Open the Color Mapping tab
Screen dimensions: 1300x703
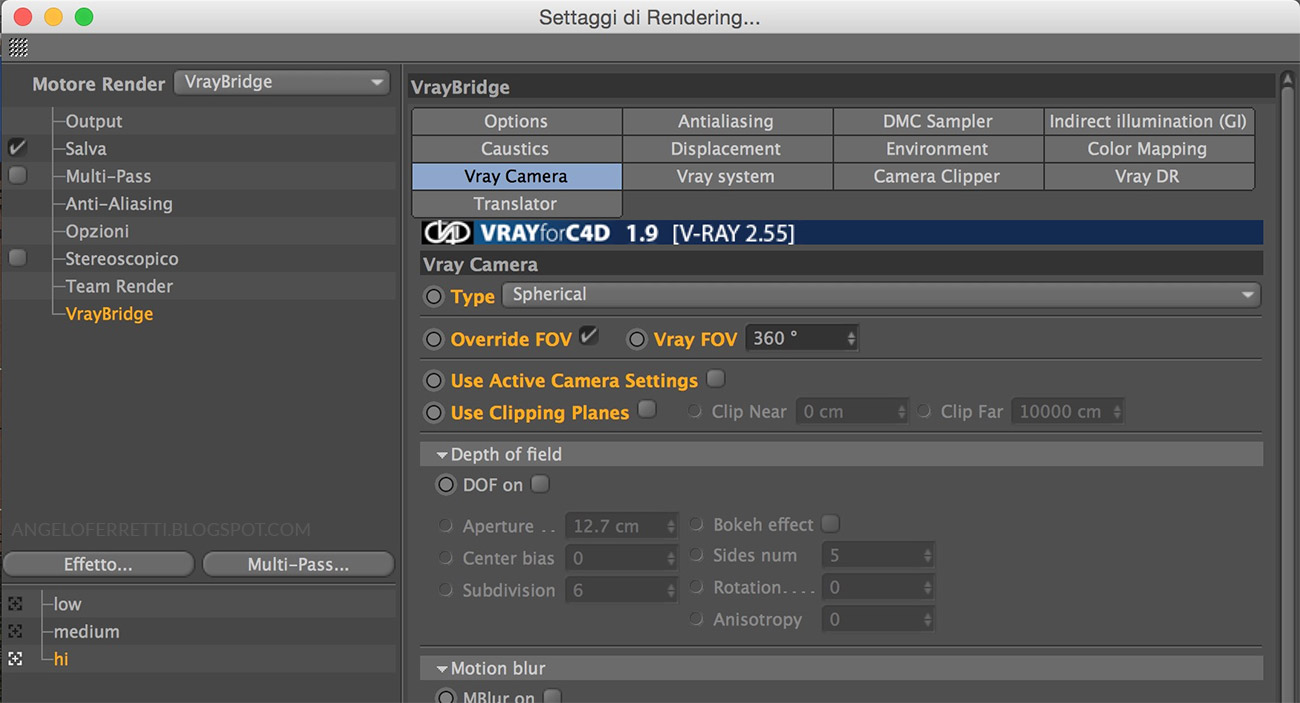coord(1148,149)
